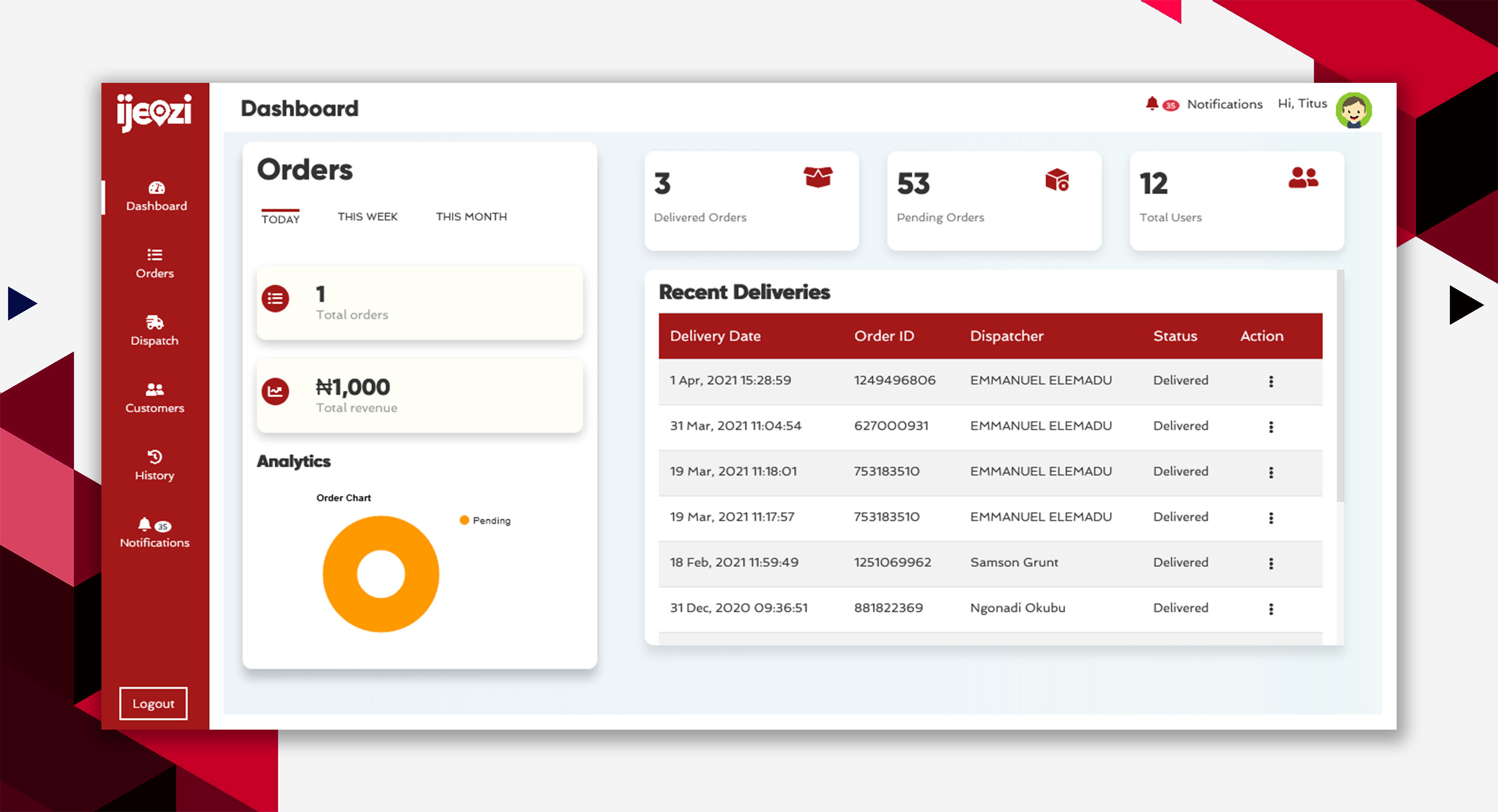Click Delivered status in 31 Mar row

(x=1180, y=426)
